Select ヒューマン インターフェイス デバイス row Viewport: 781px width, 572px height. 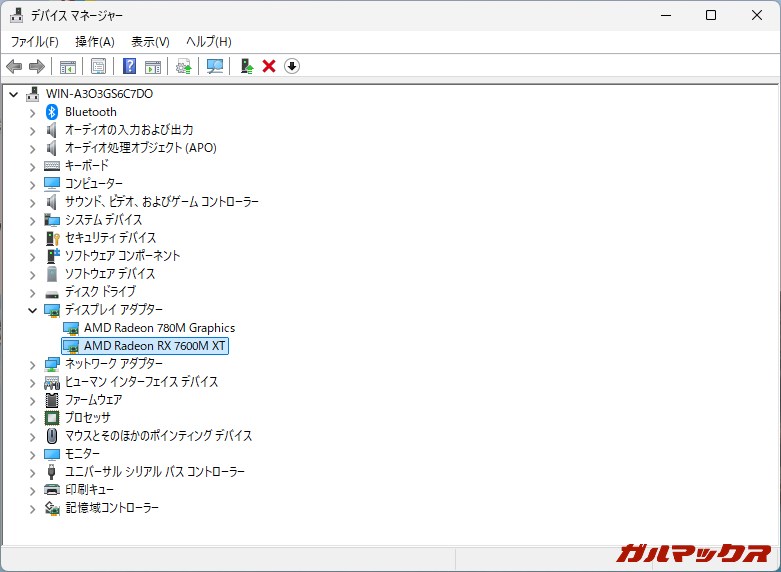point(141,382)
